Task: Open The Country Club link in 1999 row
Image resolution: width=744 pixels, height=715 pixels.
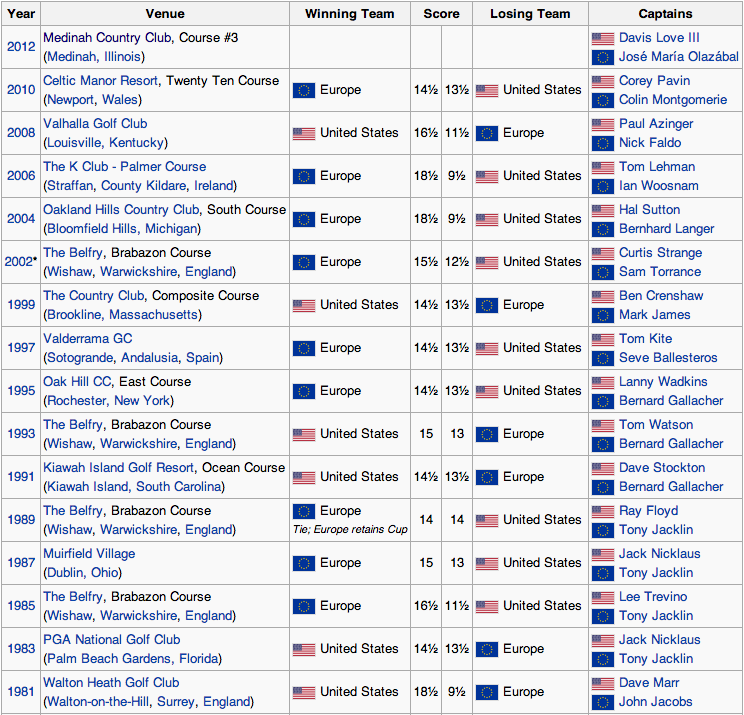Action: click(94, 296)
